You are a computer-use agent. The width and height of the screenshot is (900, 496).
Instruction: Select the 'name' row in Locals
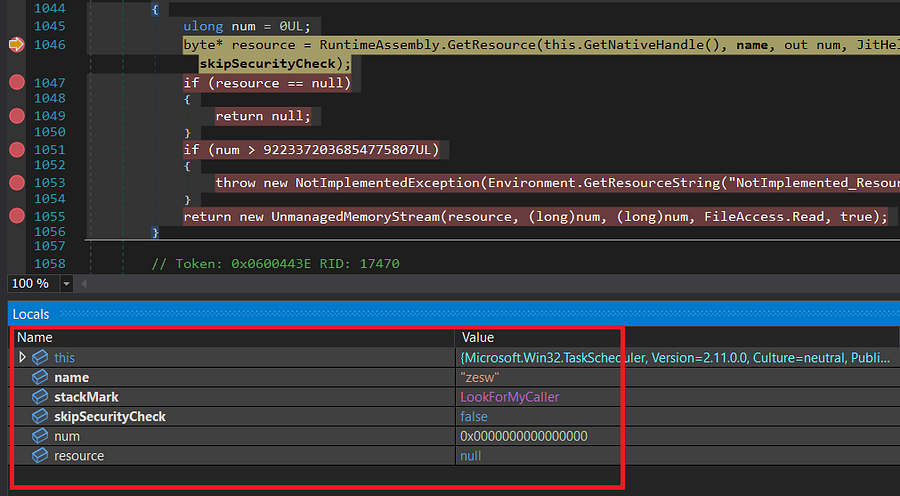click(x=455, y=377)
